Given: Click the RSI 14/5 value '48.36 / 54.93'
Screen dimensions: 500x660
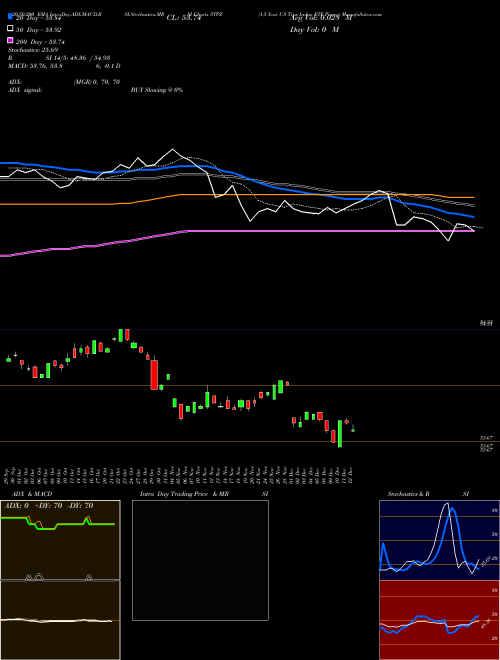Looking at the screenshot, I should [x=90, y=58].
